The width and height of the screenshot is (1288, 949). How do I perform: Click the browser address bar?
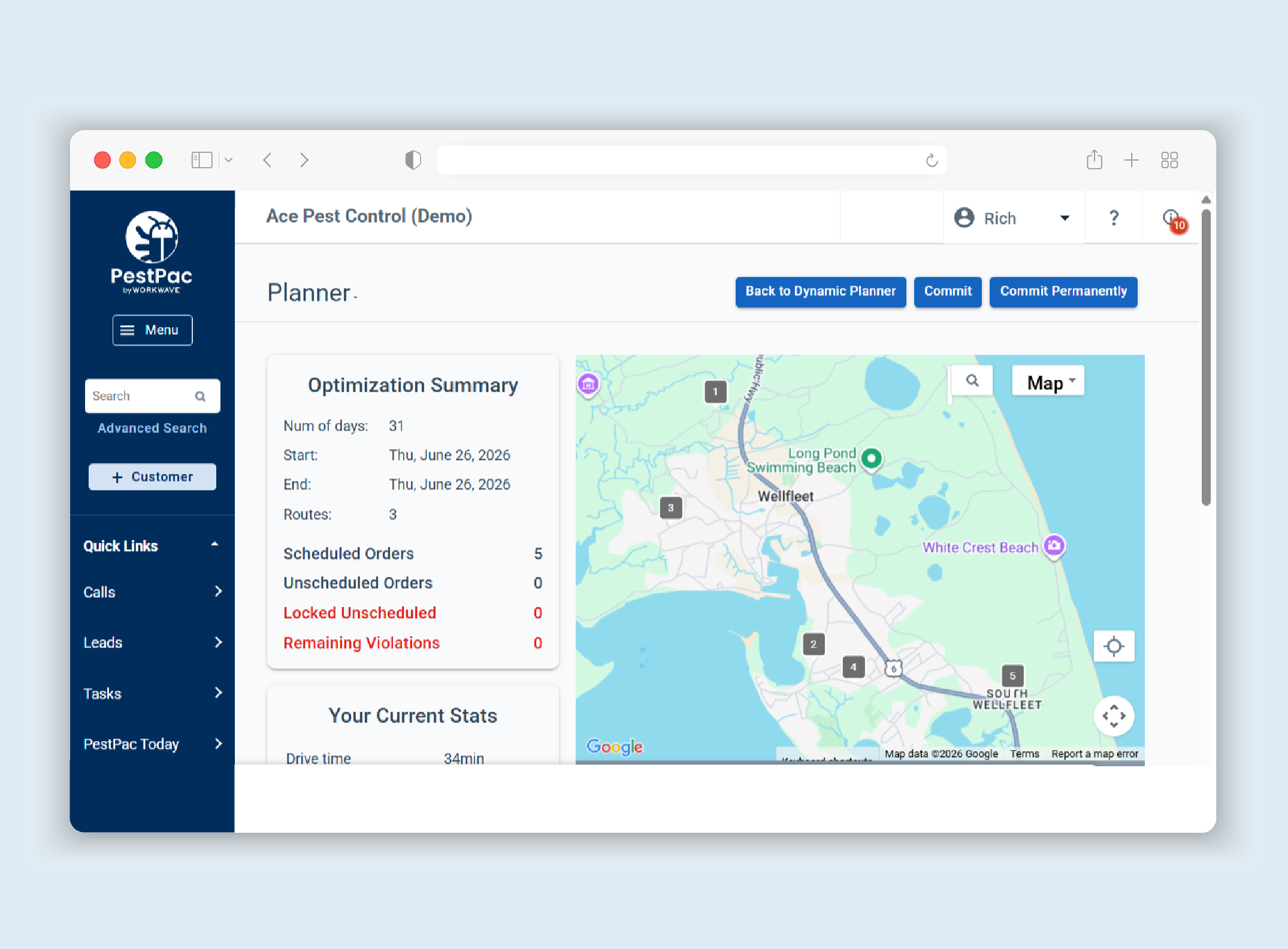pyautogui.click(x=691, y=160)
